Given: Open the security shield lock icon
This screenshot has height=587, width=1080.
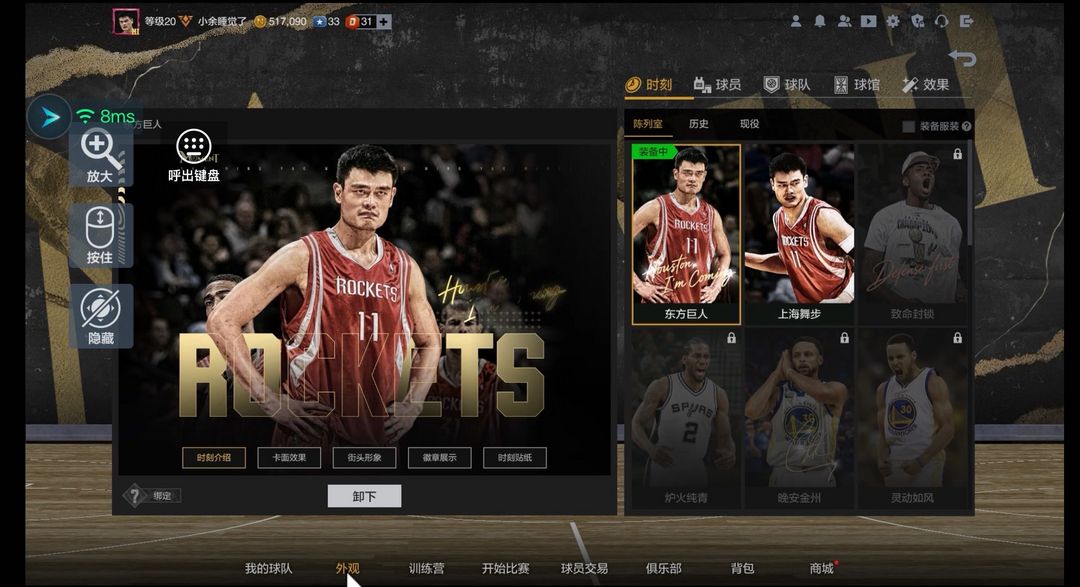Looking at the screenshot, I should 917,21.
